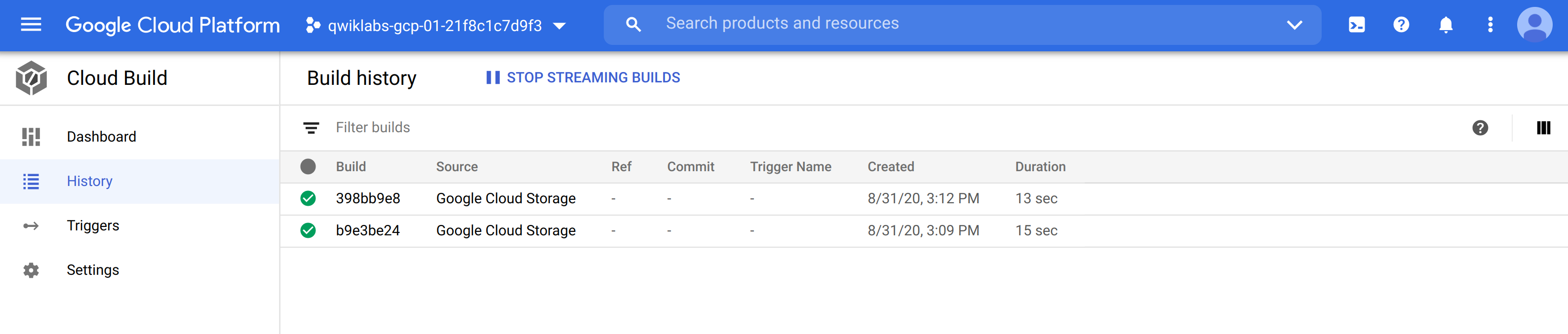1568x334 pixels.
Task: Click the Build history heading
Action: [361, 78]
